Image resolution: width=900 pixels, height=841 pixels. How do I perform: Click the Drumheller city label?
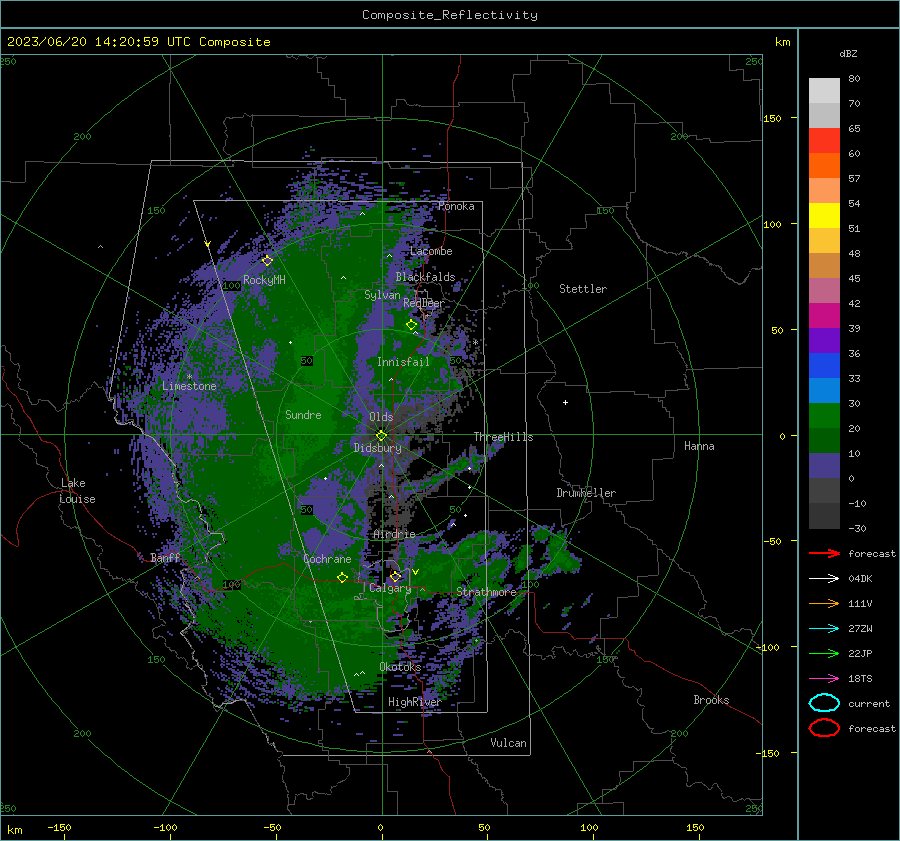click(x=586, y=493)
